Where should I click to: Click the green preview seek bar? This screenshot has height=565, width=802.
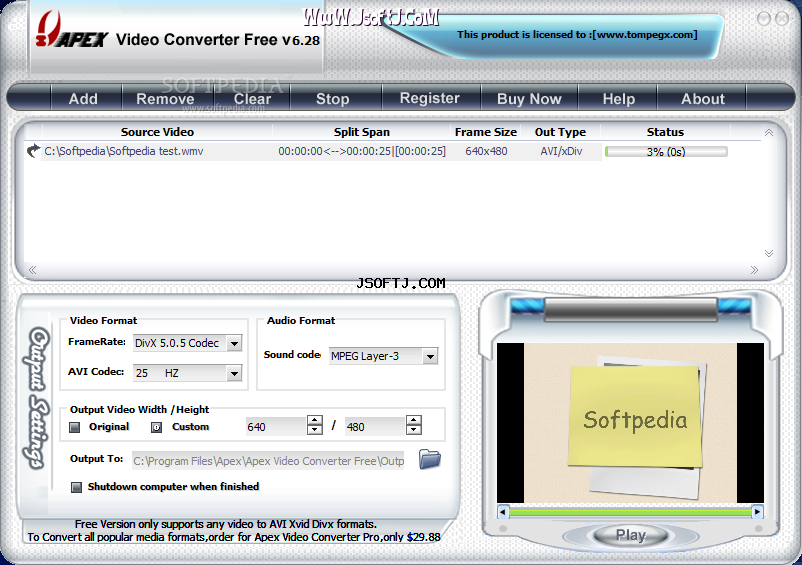tap(630, 512)
